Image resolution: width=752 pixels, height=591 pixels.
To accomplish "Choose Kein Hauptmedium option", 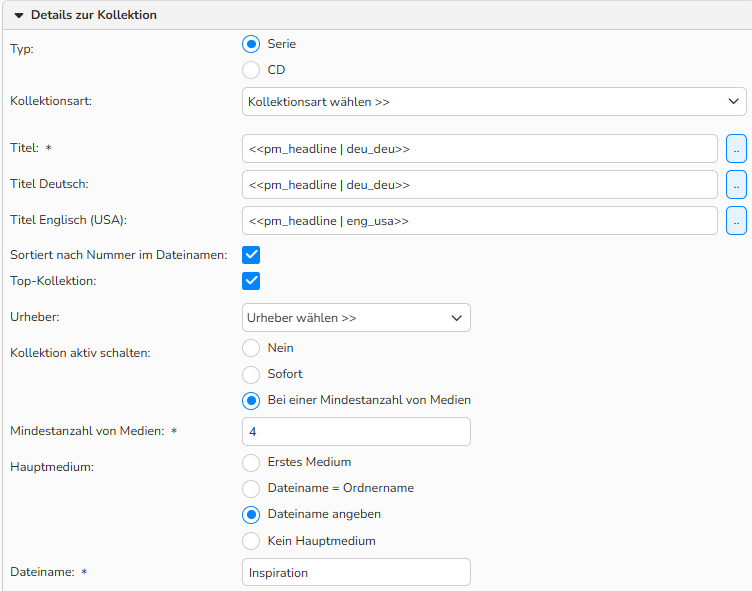I will [251, 541].
